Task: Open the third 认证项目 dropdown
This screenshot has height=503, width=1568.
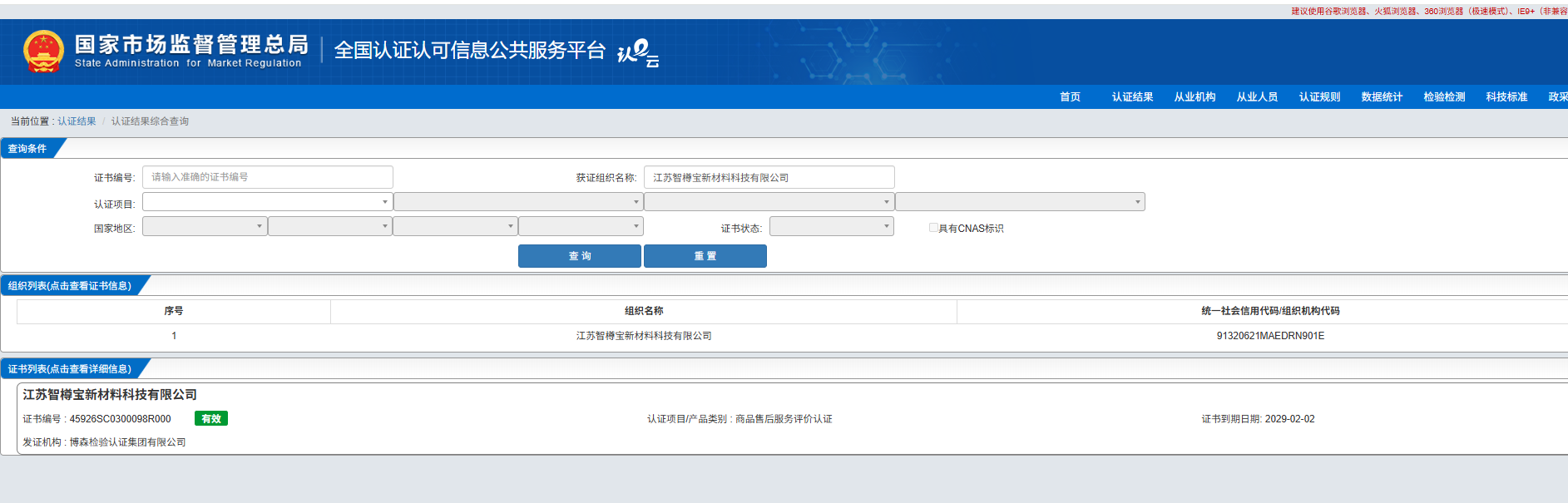Action: [x=769, y=202]
